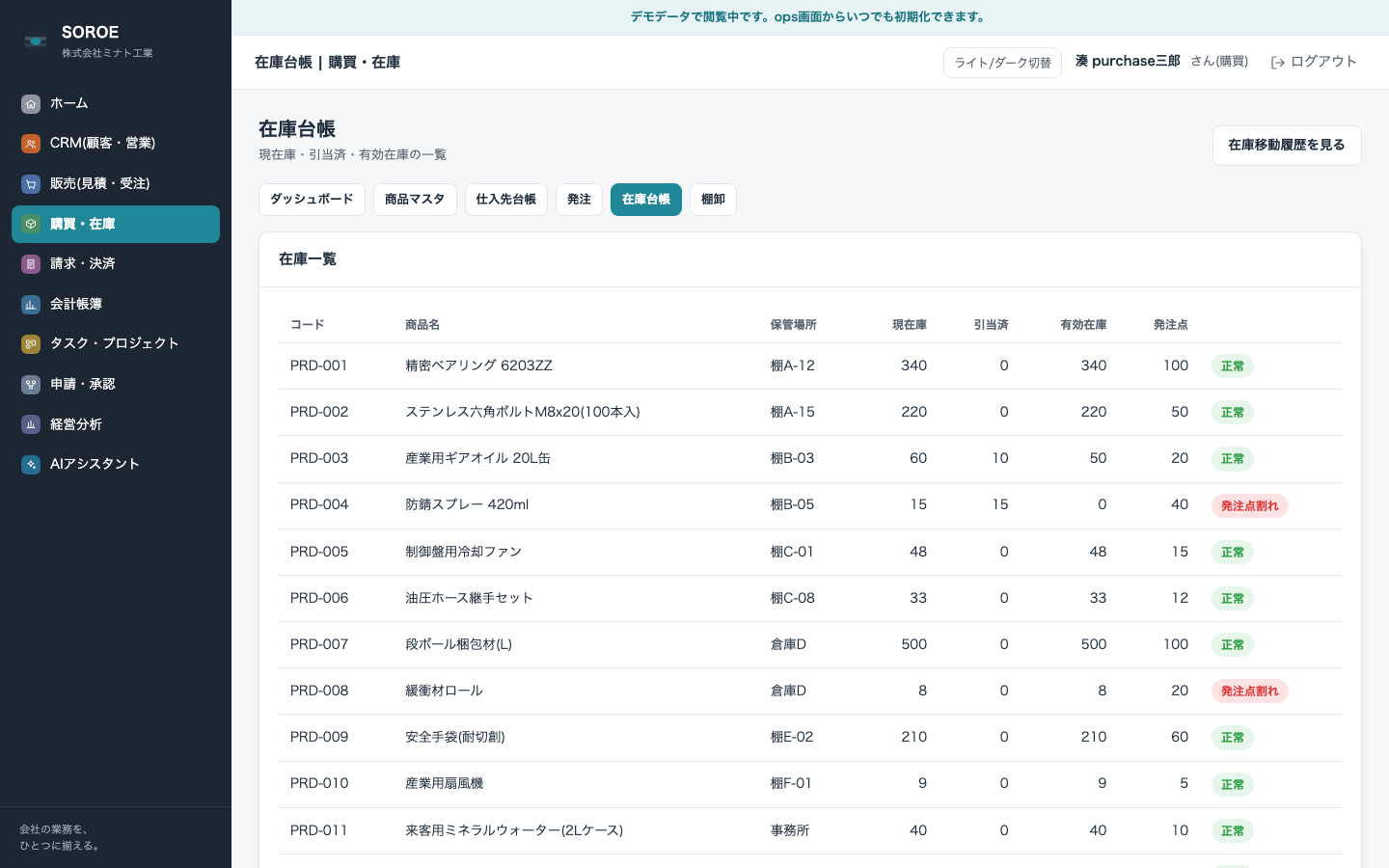Click storage location 棚A-12

tap(793, 366)
